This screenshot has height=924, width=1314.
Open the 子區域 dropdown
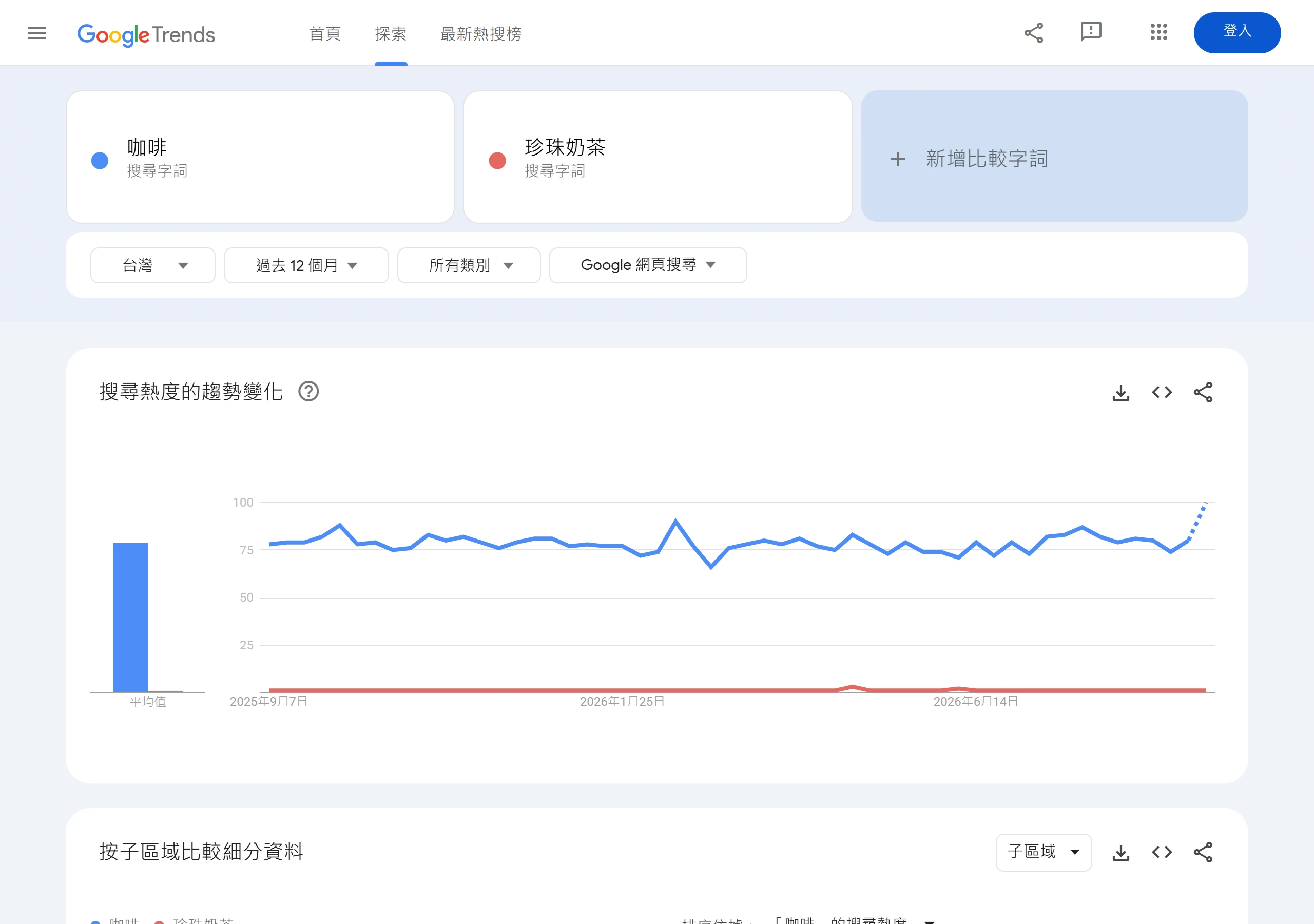click(x=1044, y=853)
